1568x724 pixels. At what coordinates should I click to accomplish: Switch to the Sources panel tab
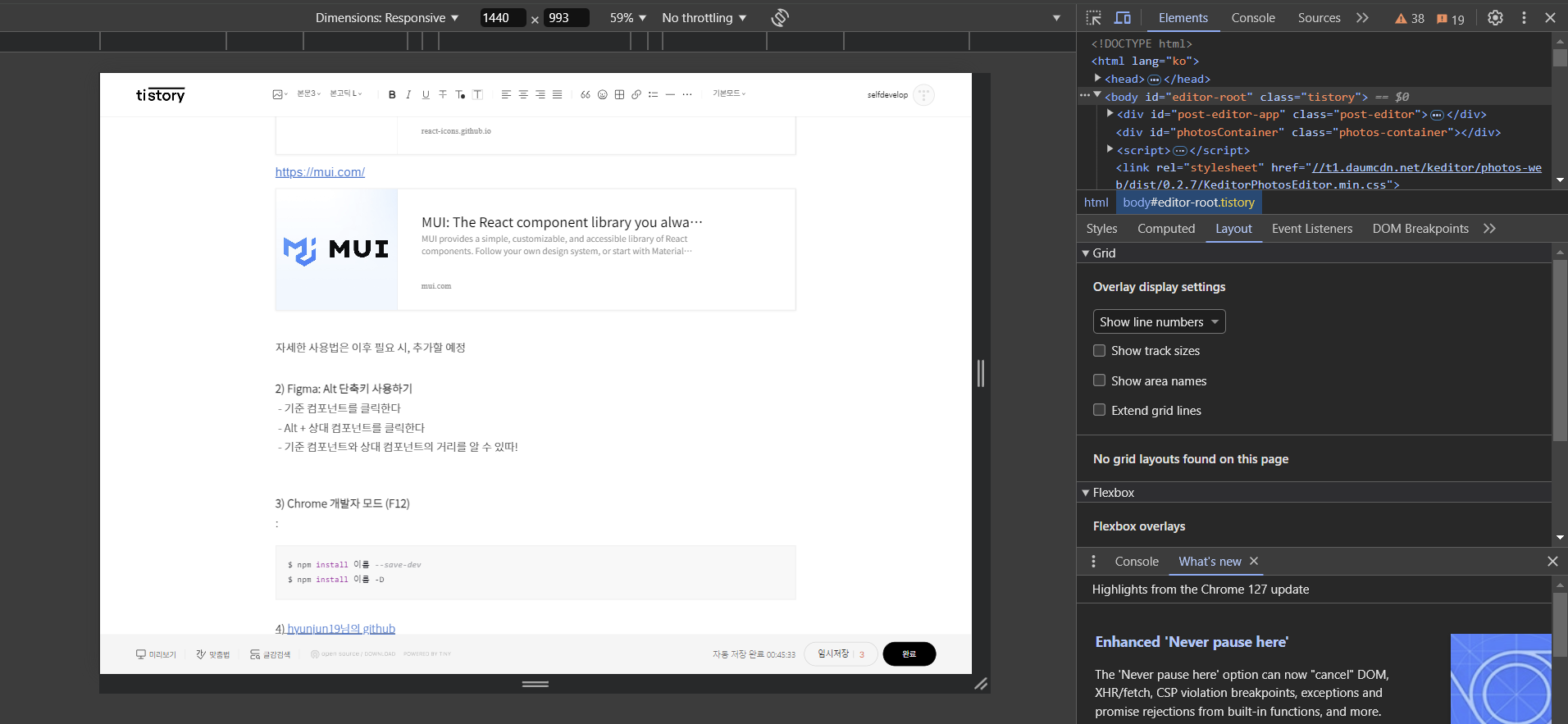pyautogui.click(x=1319, y=18)
